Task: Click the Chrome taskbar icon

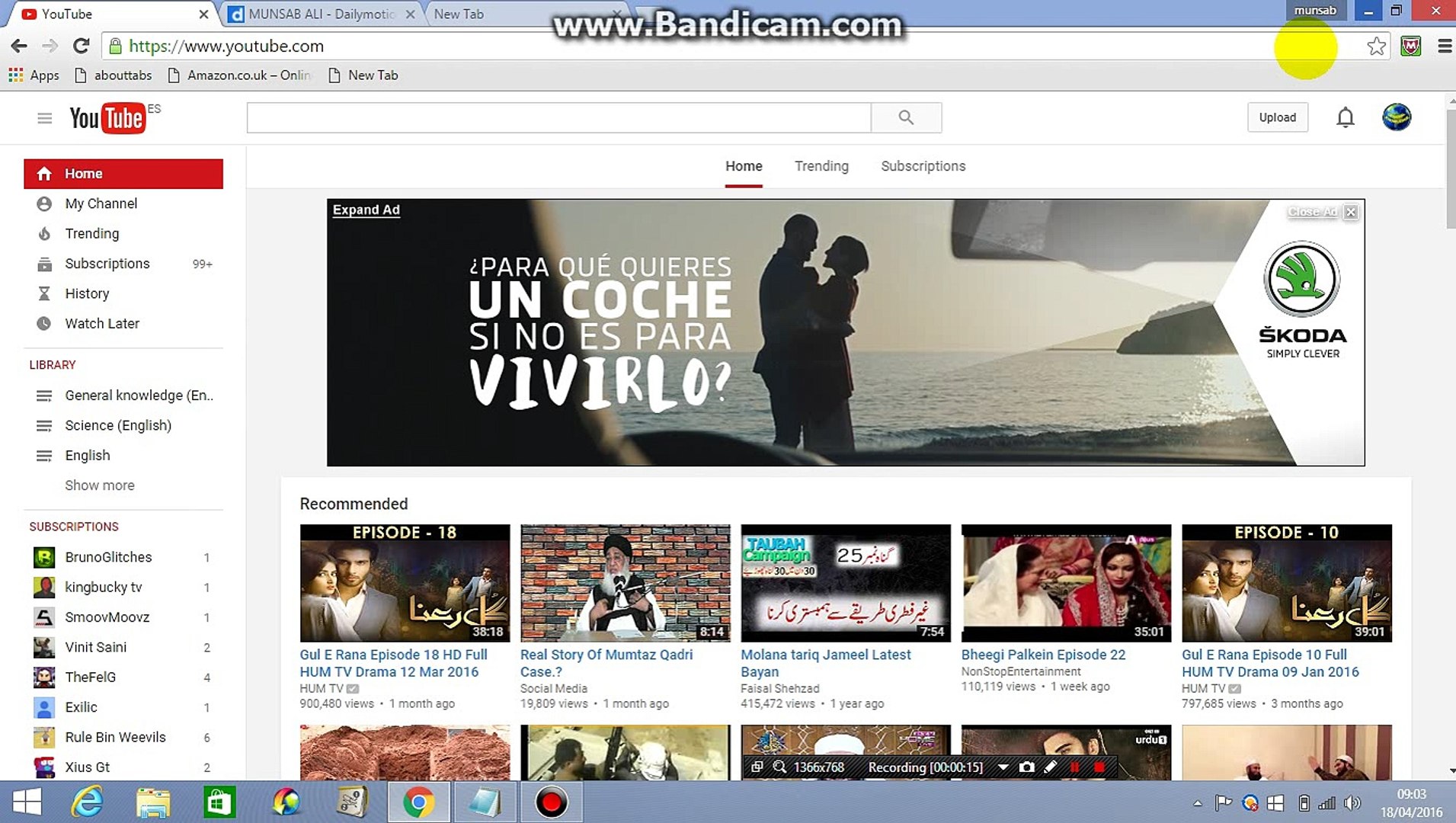Action: 418,802
